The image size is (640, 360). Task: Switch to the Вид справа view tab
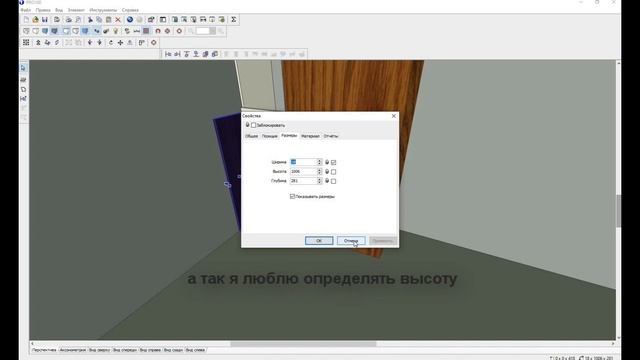[150, 350]
